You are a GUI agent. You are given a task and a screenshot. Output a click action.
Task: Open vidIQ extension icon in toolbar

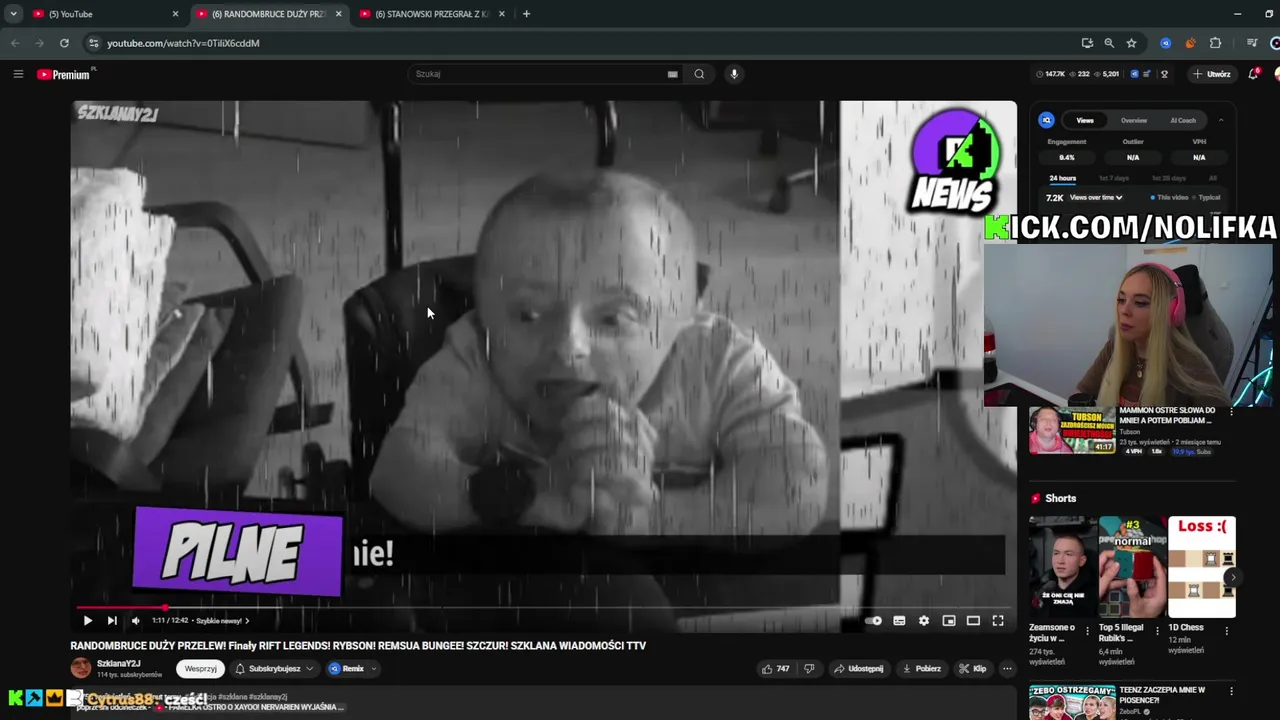1165,43
